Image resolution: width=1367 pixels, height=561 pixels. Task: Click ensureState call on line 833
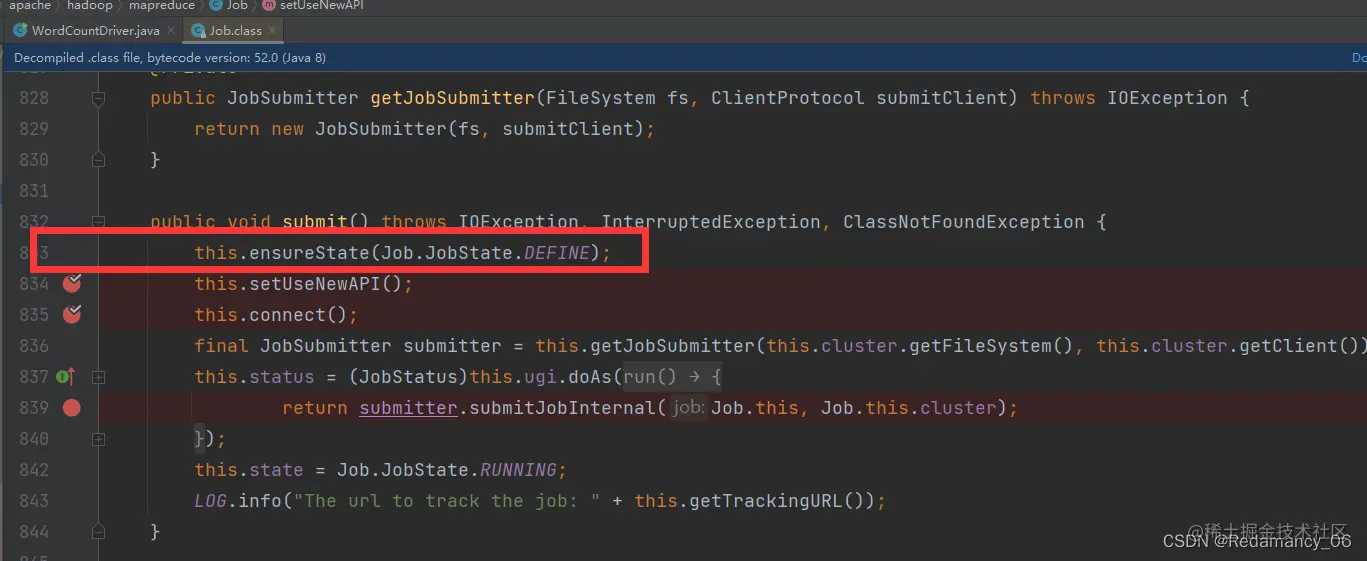pos(310,253)
